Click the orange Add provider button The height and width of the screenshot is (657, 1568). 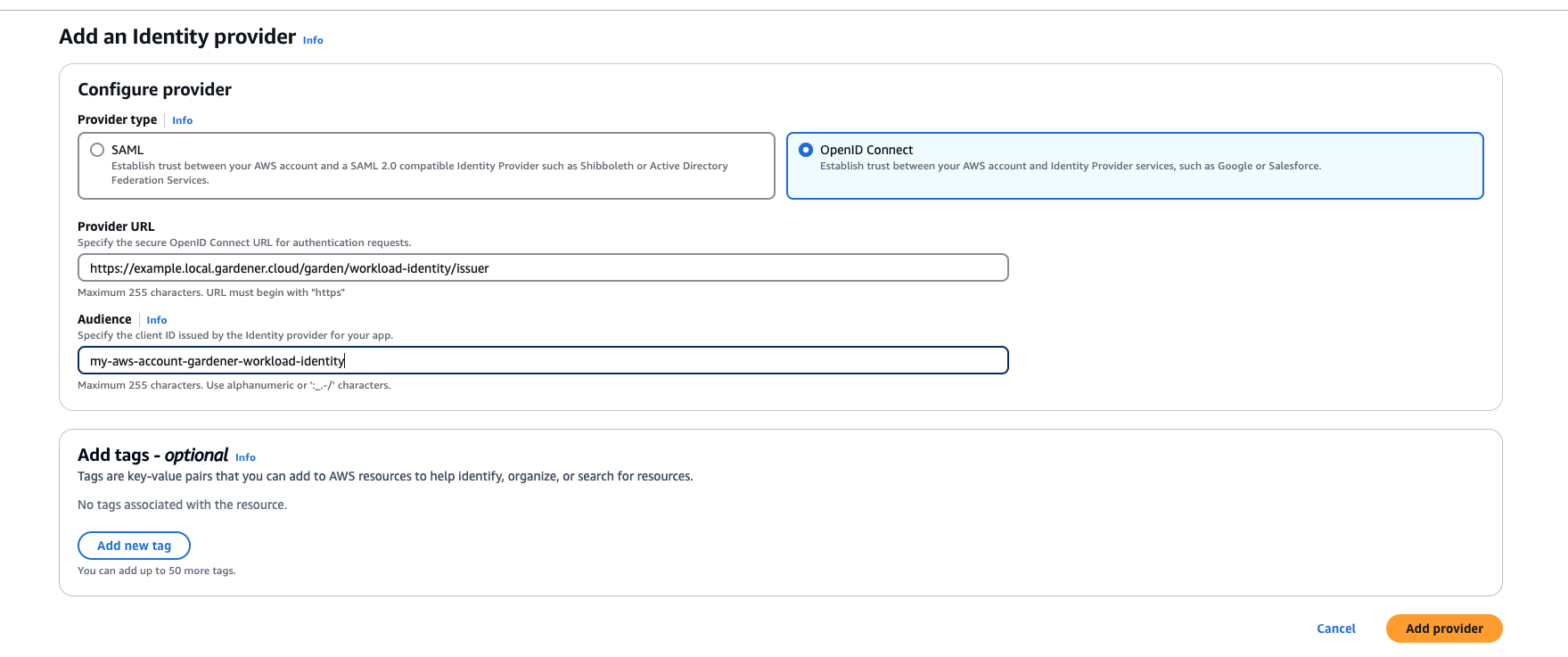coord(1443,628)
